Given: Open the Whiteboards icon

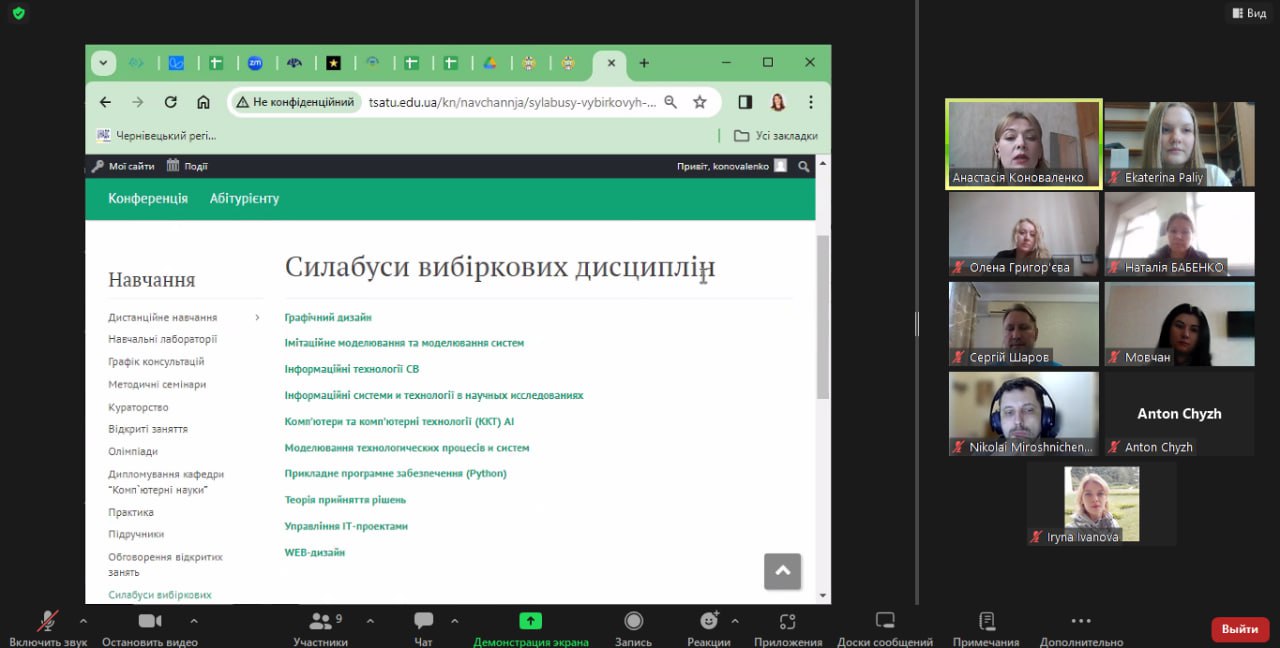Looking at the screenshot, I should click(884, 622).
